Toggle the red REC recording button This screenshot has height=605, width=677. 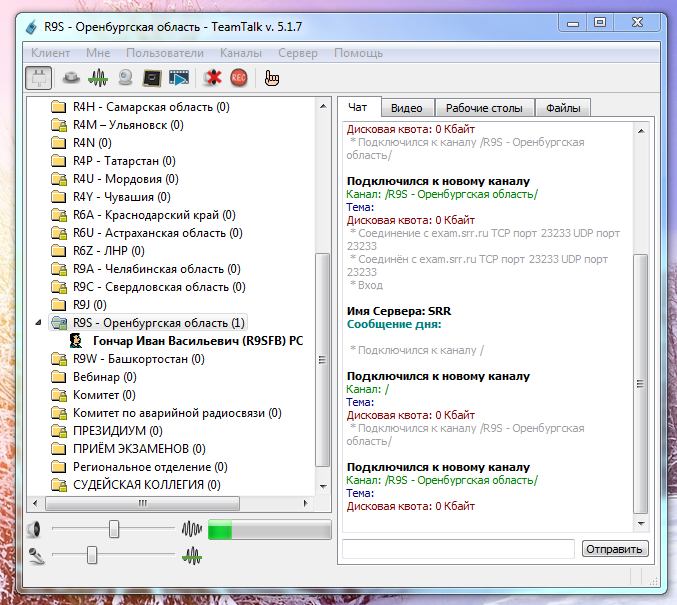pos(238,77)
